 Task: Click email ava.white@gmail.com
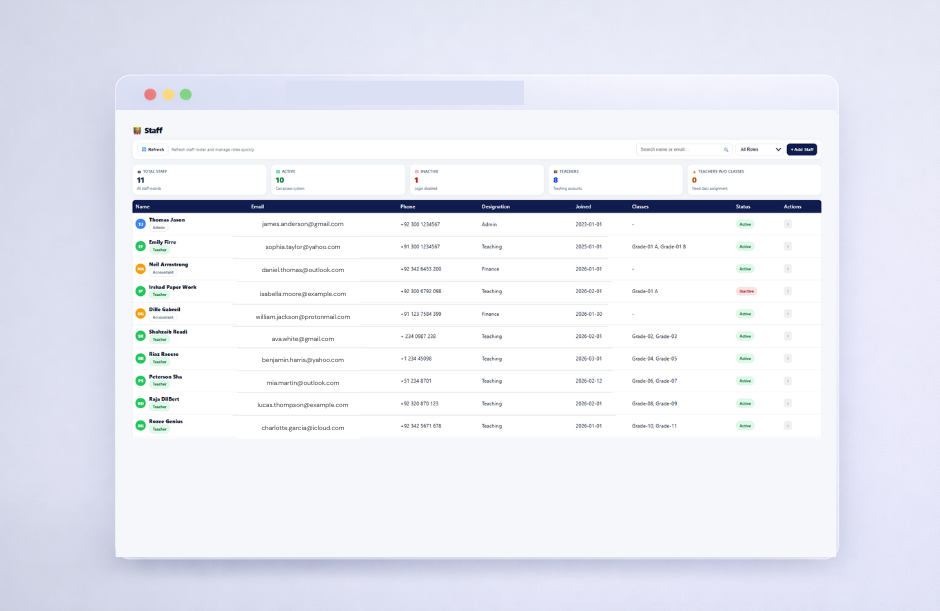click(x=303, y=339)
